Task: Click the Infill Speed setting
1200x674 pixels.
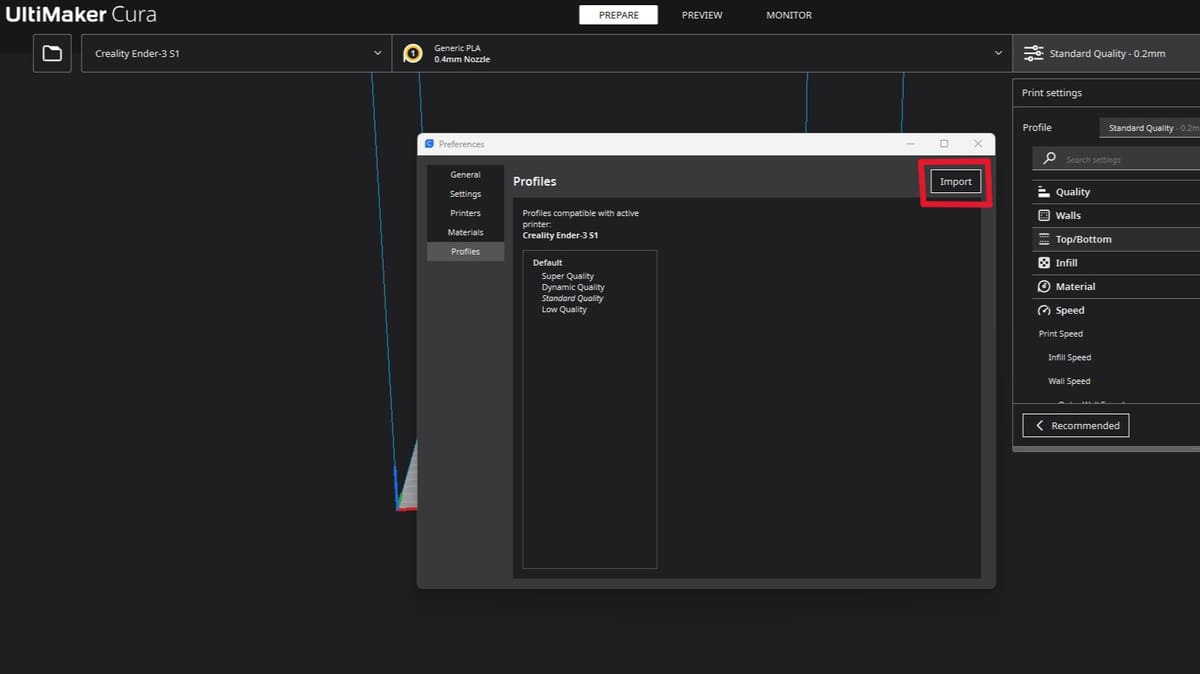Action: tap(1069, 357)
